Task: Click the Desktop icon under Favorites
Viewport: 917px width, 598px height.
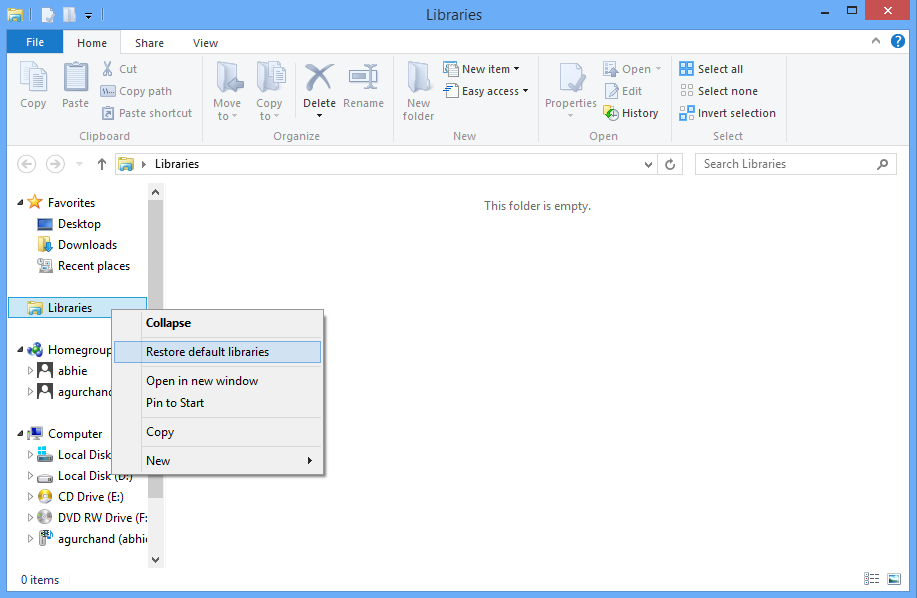Action: tap(45, 224)
